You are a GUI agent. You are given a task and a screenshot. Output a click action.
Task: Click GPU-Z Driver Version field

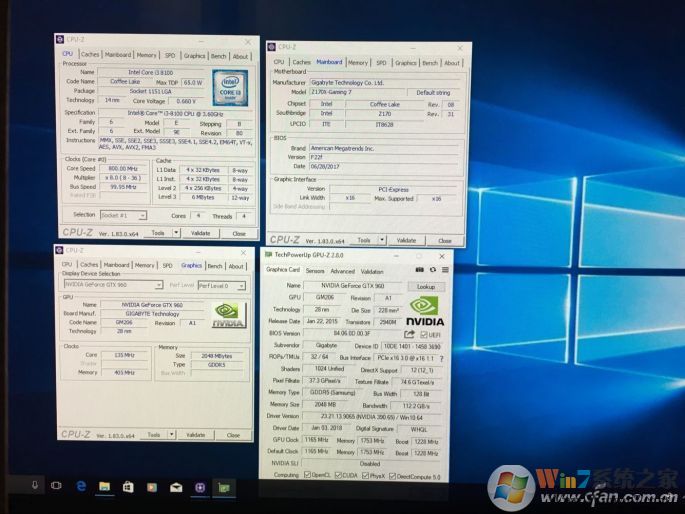372,417
